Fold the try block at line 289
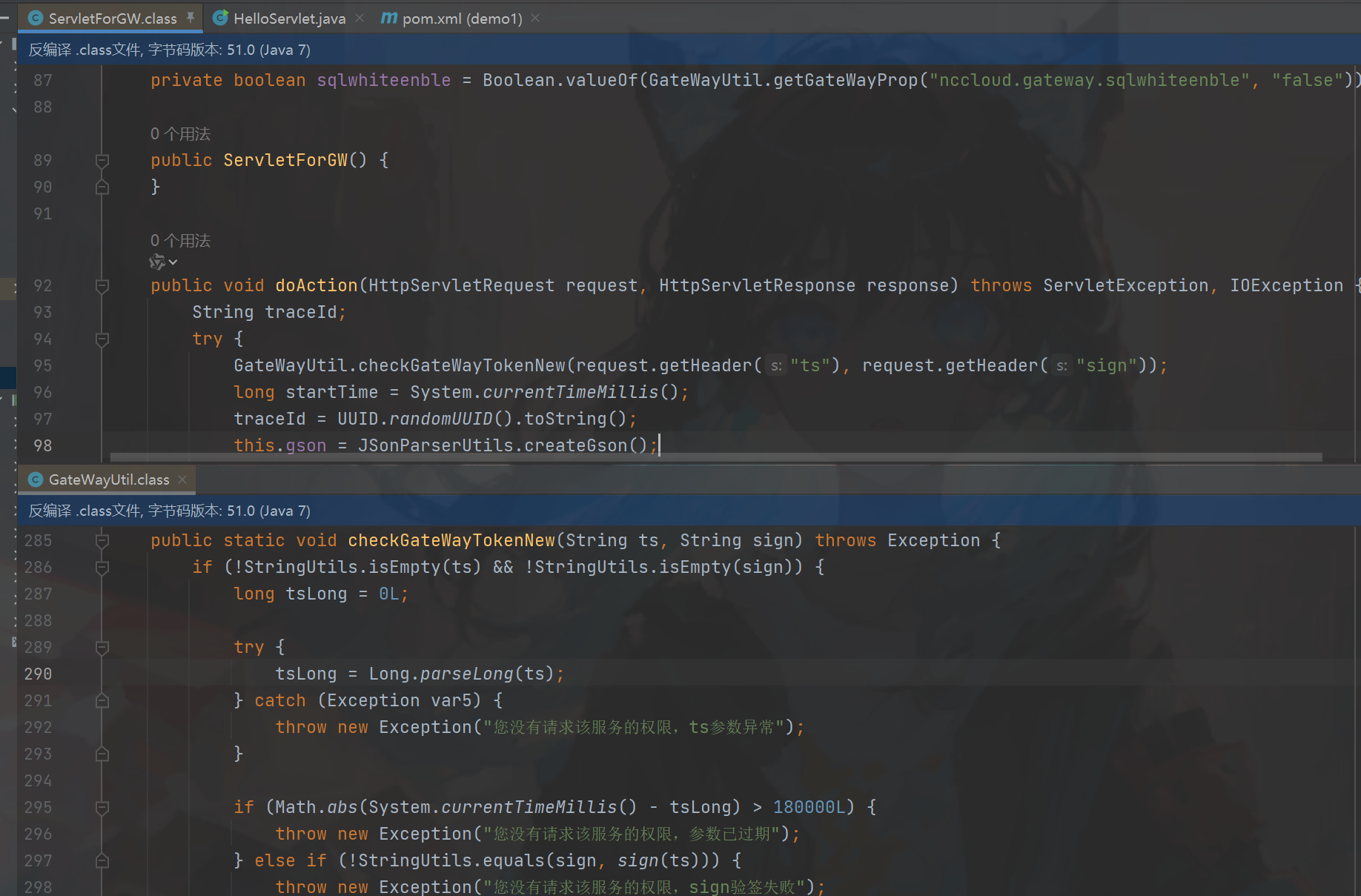1361x896 pixels. click(102, 647)
